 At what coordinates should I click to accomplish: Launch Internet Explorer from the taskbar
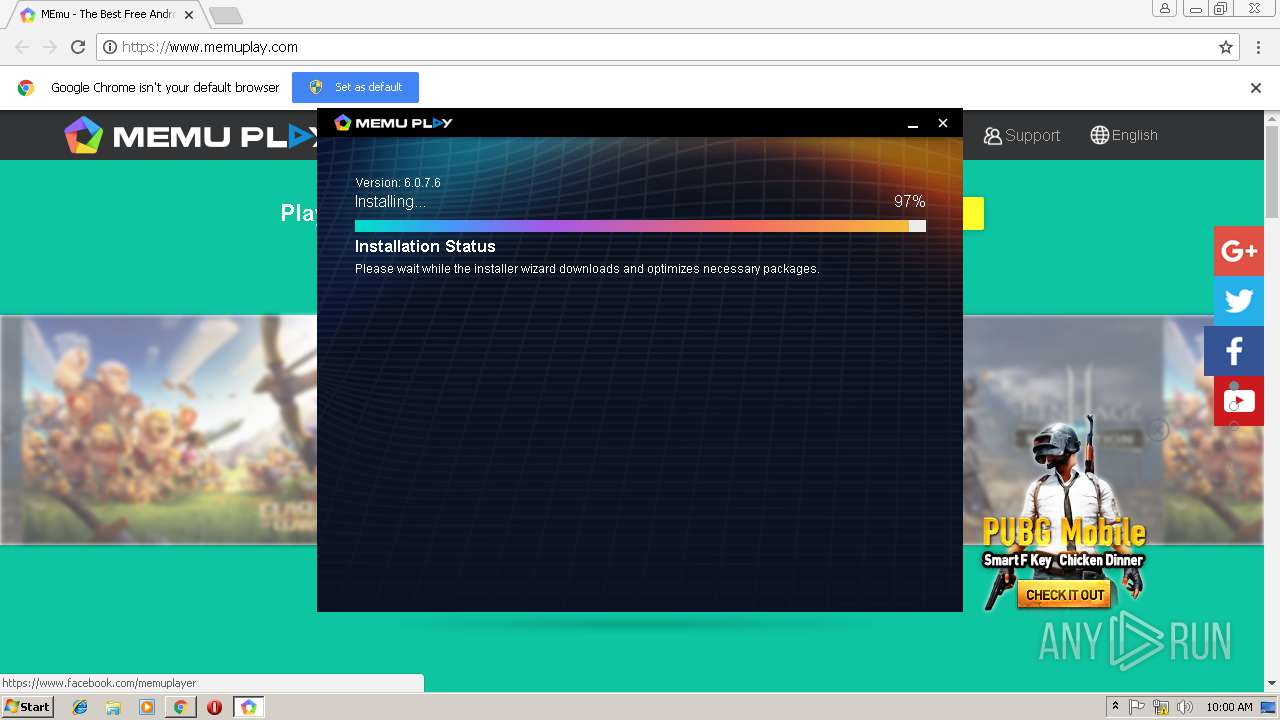80,707
